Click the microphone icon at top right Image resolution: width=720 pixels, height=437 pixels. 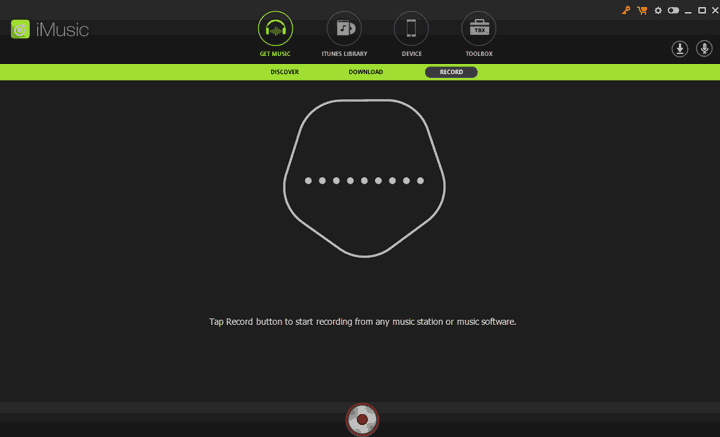pyautogui.click(x=704, y=49)
